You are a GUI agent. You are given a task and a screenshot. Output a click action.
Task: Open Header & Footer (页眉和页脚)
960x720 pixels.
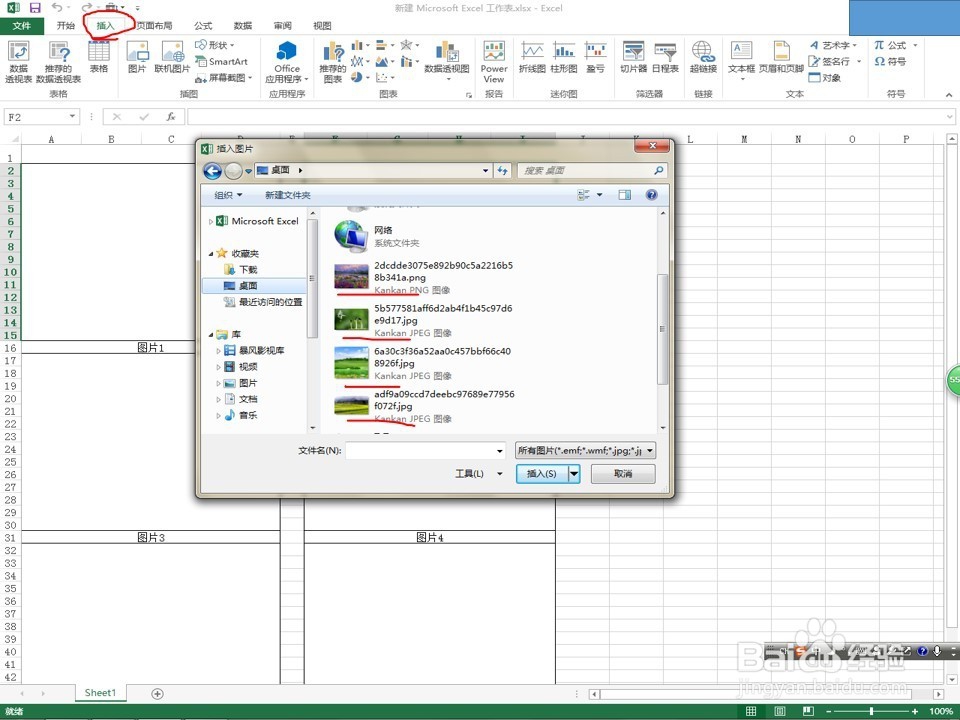[x=781, y=57]
